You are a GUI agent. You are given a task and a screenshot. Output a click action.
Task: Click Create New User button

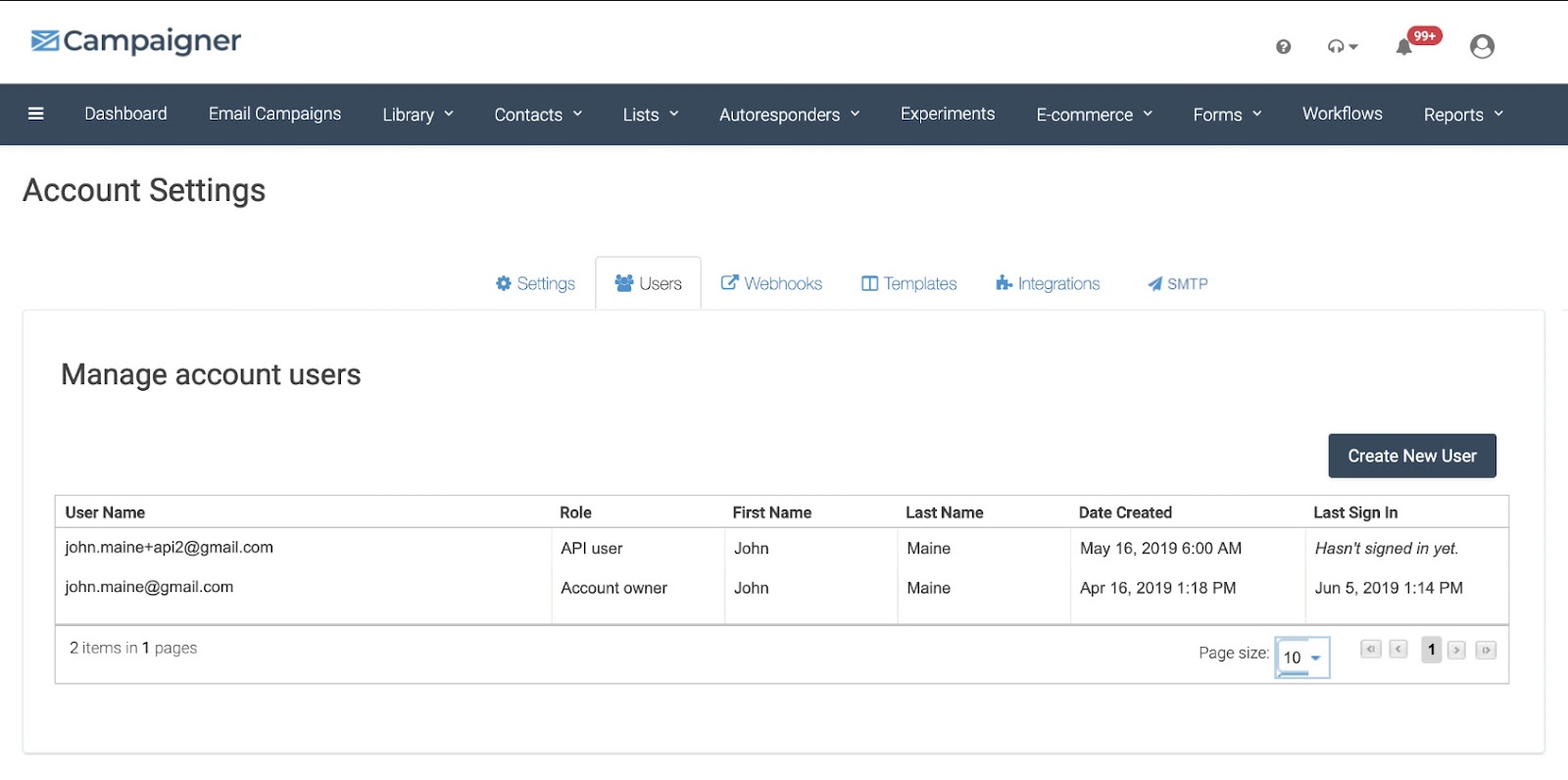[x=1412, y=456]
